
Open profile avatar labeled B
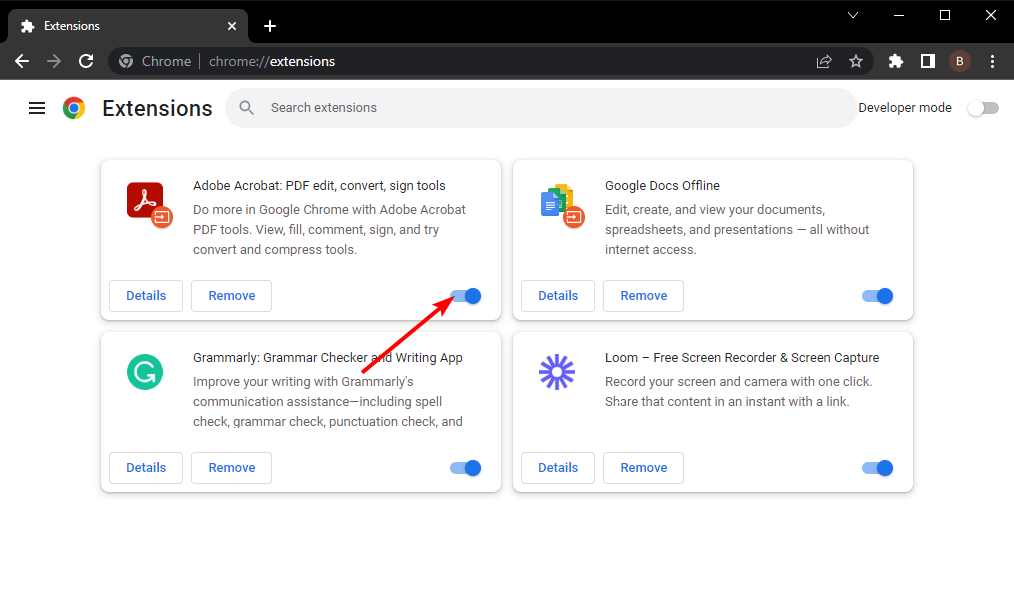pos(960,61)
